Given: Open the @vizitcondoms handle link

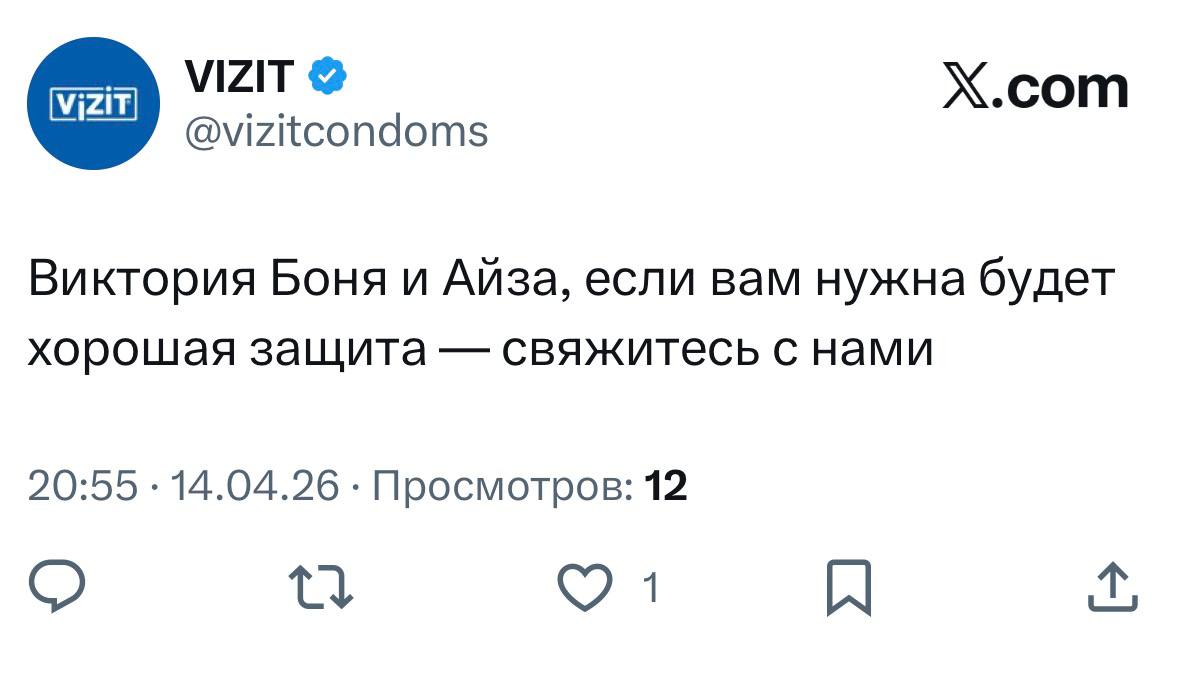Looking at the screenshot, I should [337, 130].
